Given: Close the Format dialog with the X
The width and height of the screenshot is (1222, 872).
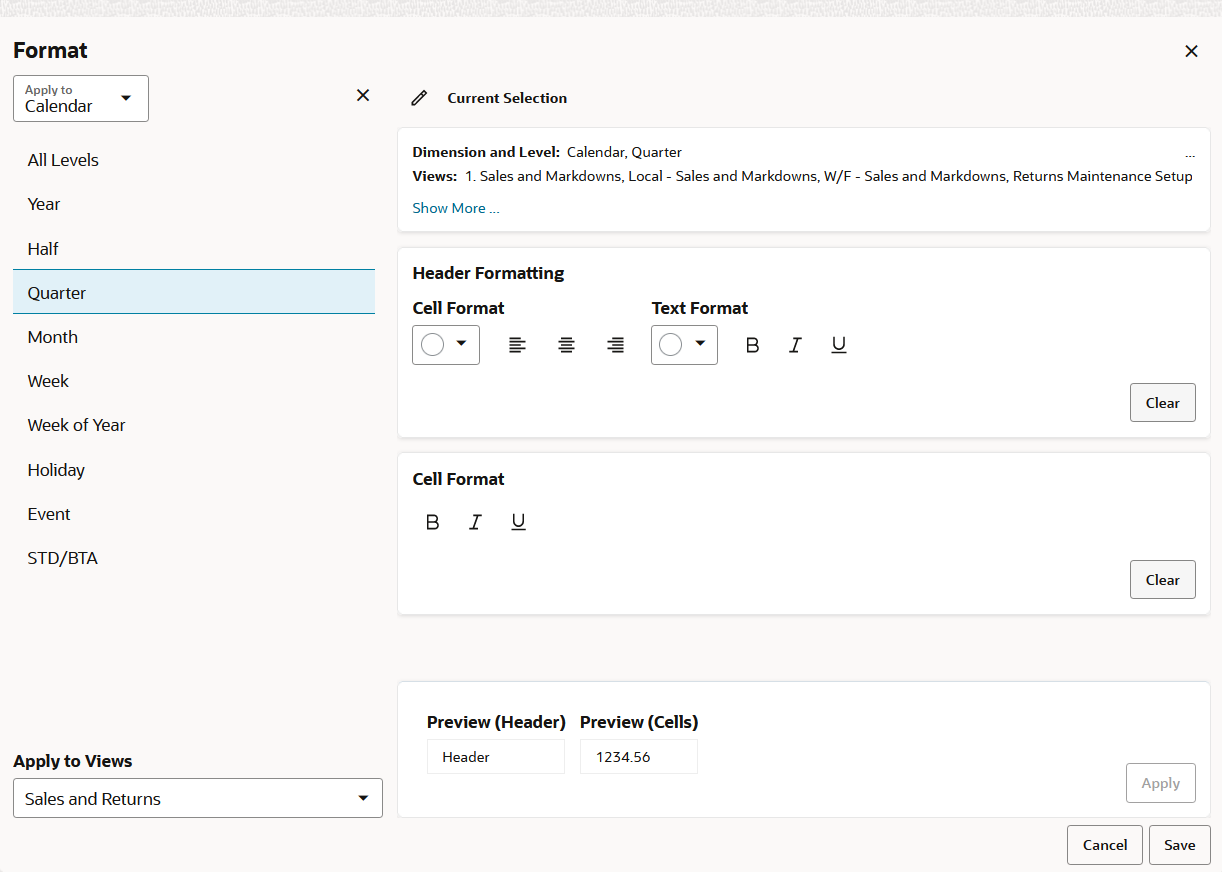Looking at the screenshot, I should pos(1191,51).
